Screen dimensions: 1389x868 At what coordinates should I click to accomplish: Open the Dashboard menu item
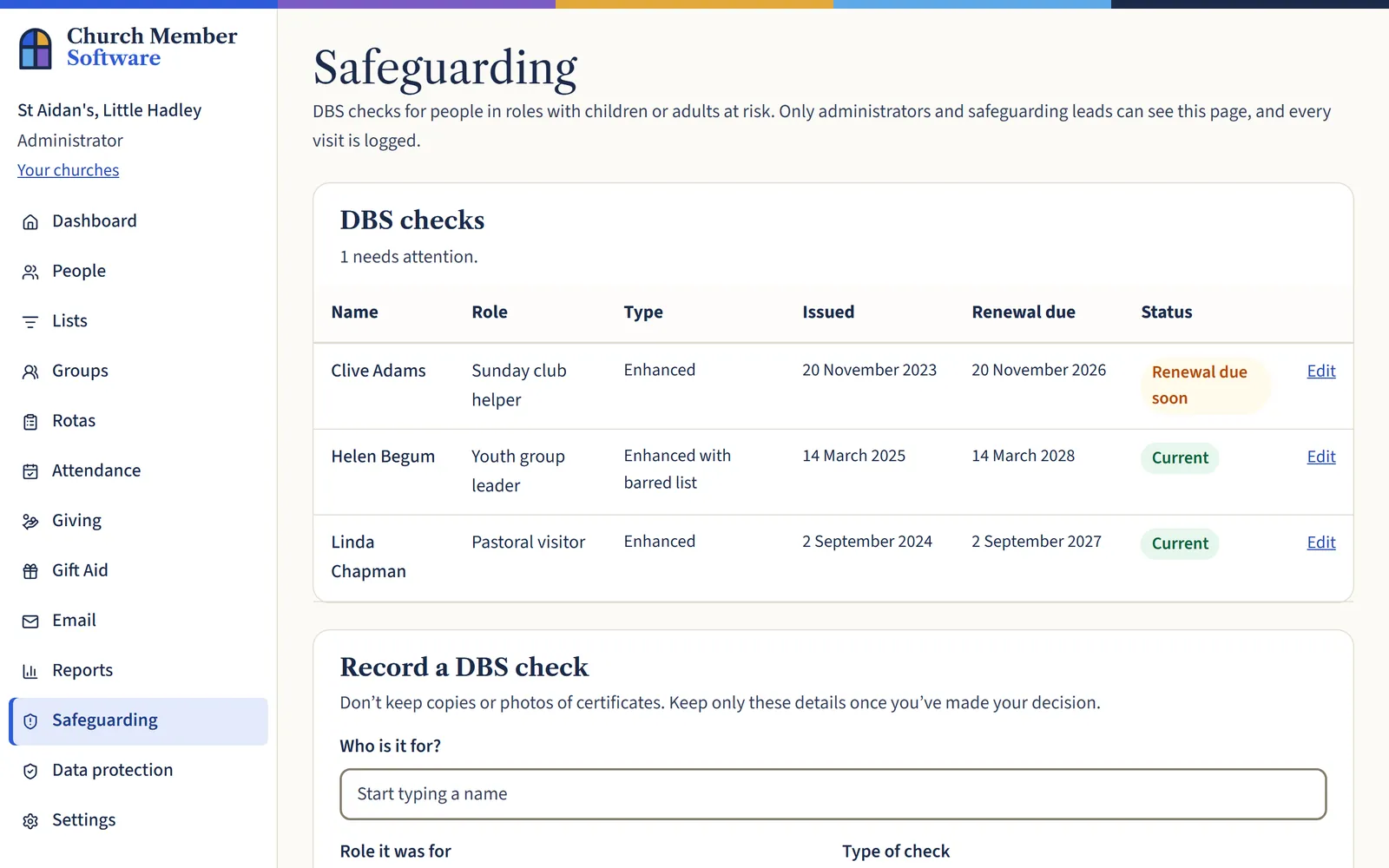(139, 221)
